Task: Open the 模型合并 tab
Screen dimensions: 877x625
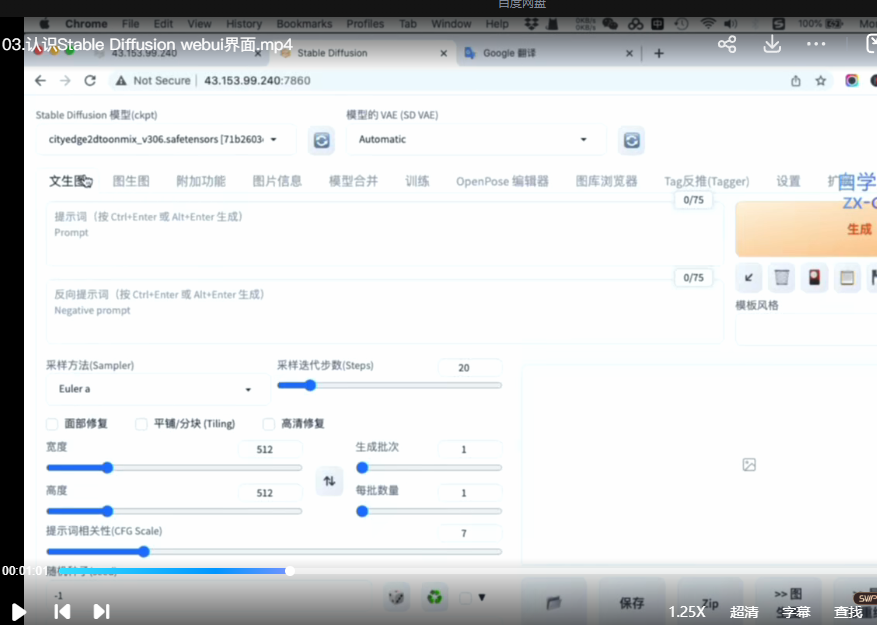Action: coord(353,181)
